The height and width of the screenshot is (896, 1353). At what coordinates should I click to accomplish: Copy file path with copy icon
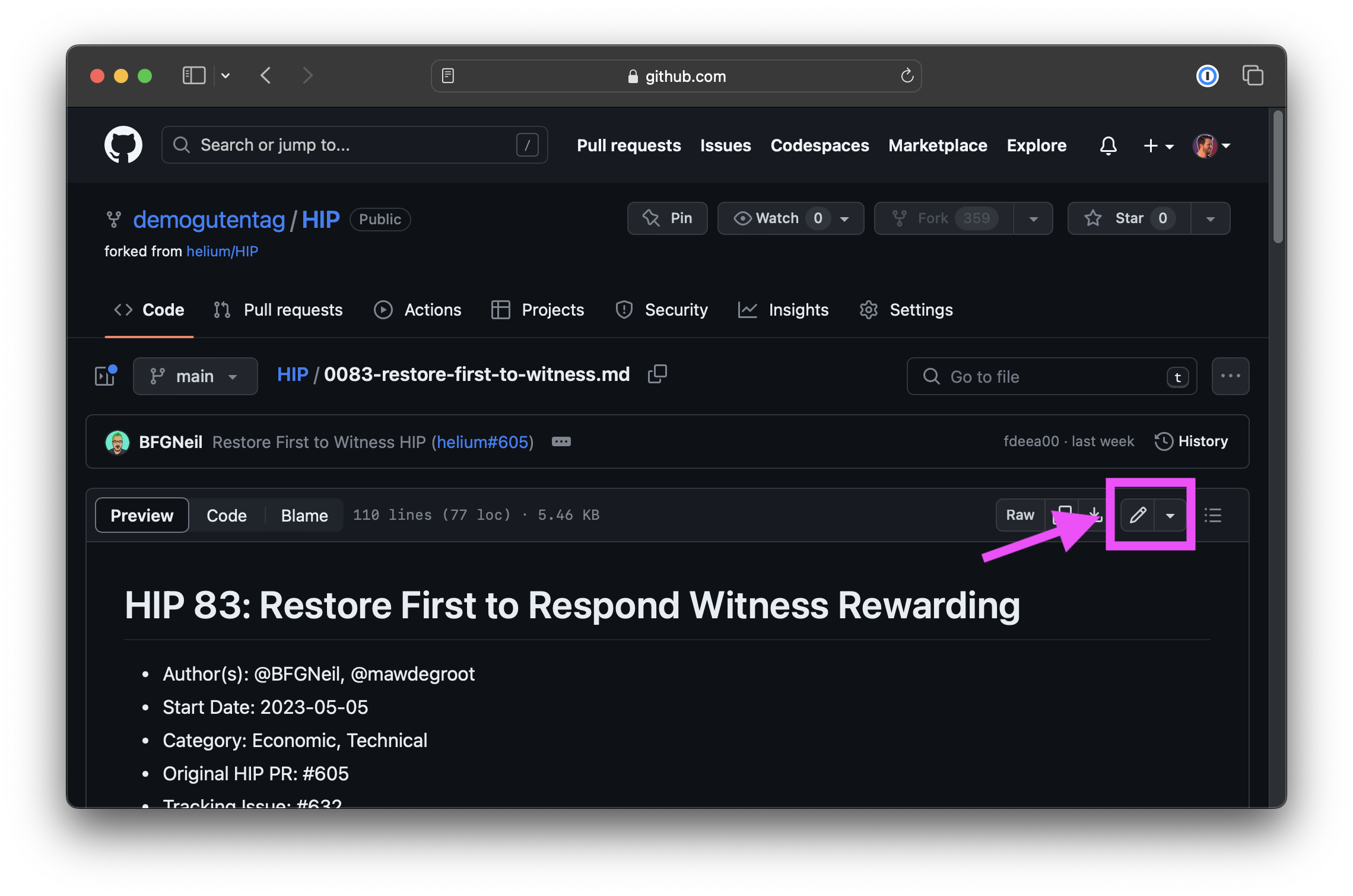657,374
